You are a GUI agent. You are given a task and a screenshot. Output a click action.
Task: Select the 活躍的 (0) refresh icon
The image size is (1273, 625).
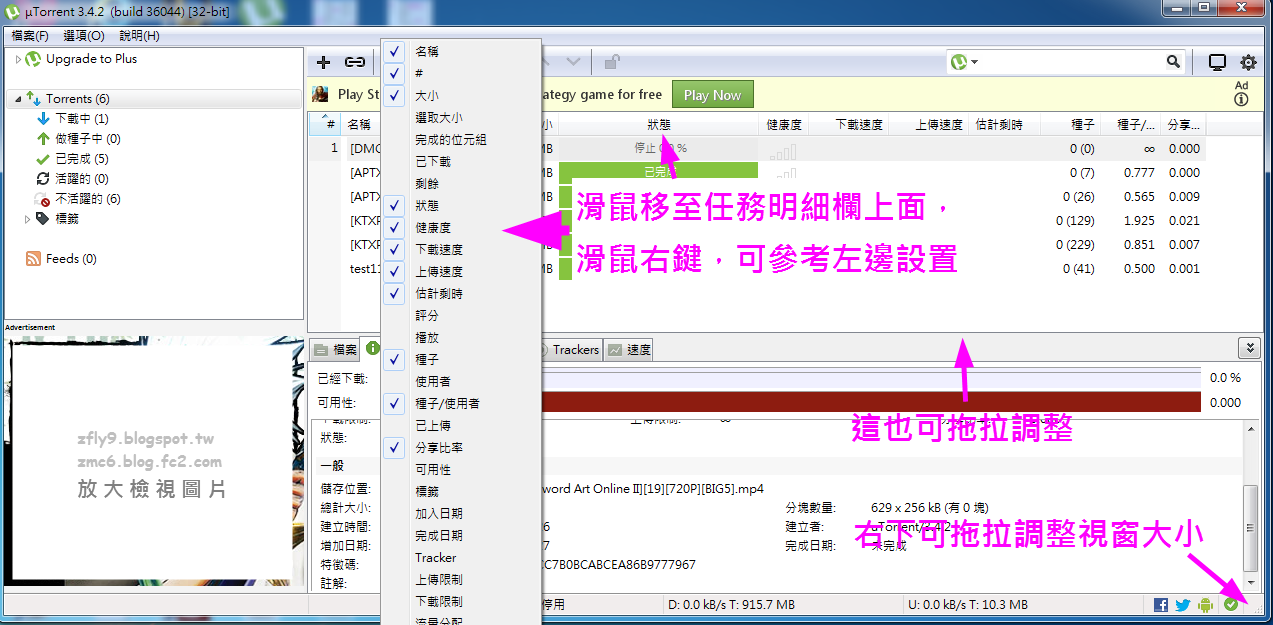coord(43,179)
